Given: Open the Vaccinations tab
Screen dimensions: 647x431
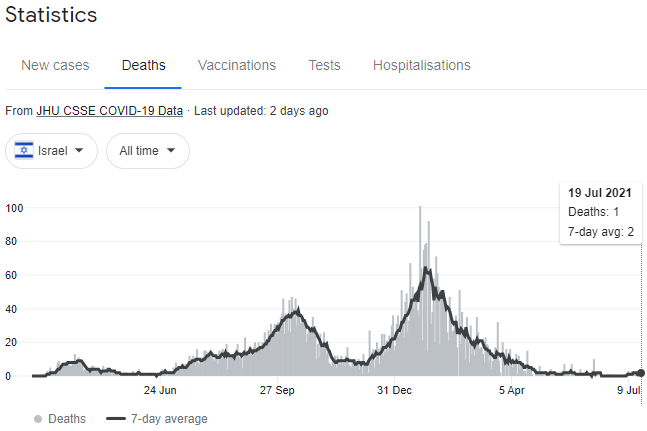Looking at the screenshot, I should click(237, 65).
